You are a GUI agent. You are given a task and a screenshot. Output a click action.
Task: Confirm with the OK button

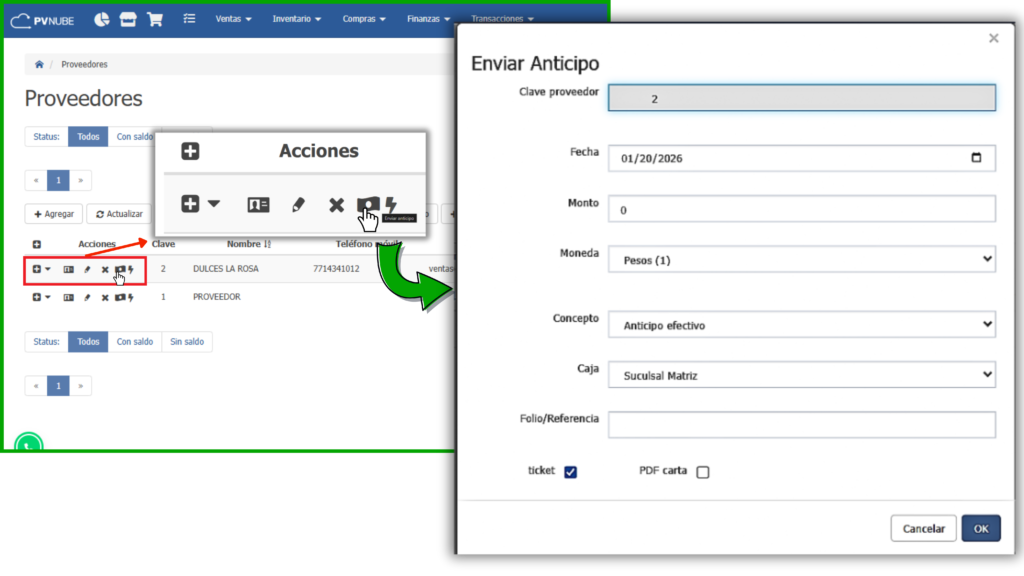click(981, 528)
